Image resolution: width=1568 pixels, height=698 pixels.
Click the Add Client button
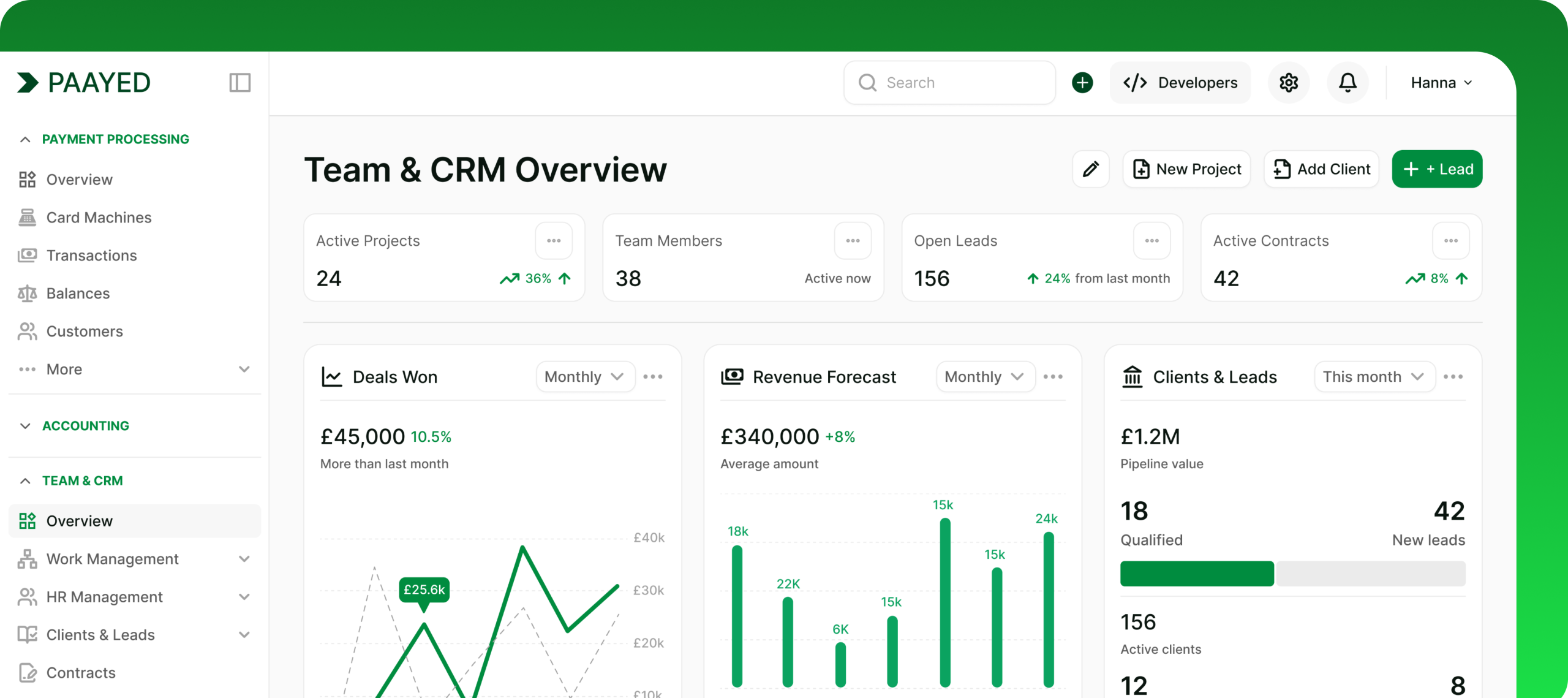point(1321,169)
